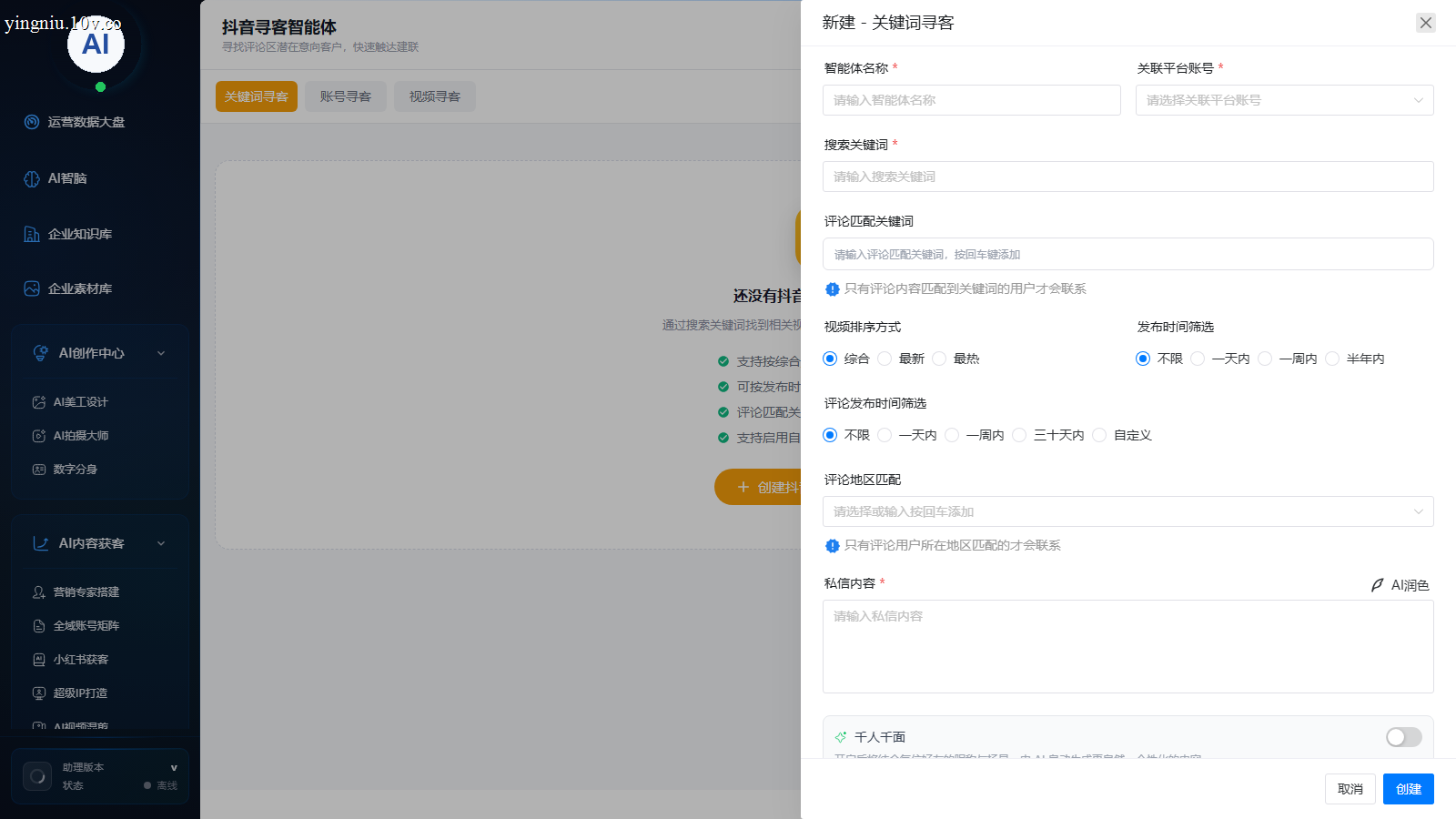Click the 评论匹配关键词 input field
The image size is (1456, 819).
1128,254
